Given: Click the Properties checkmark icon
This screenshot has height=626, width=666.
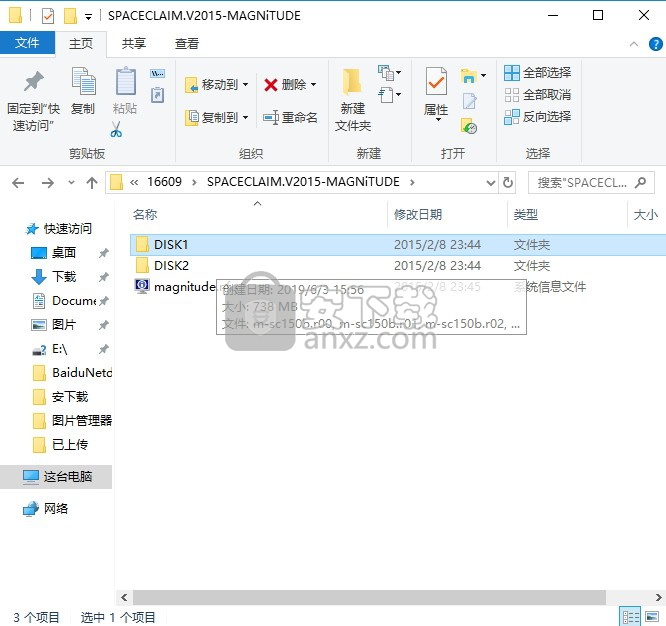Looking at the screenshot, I should (436, 82).
